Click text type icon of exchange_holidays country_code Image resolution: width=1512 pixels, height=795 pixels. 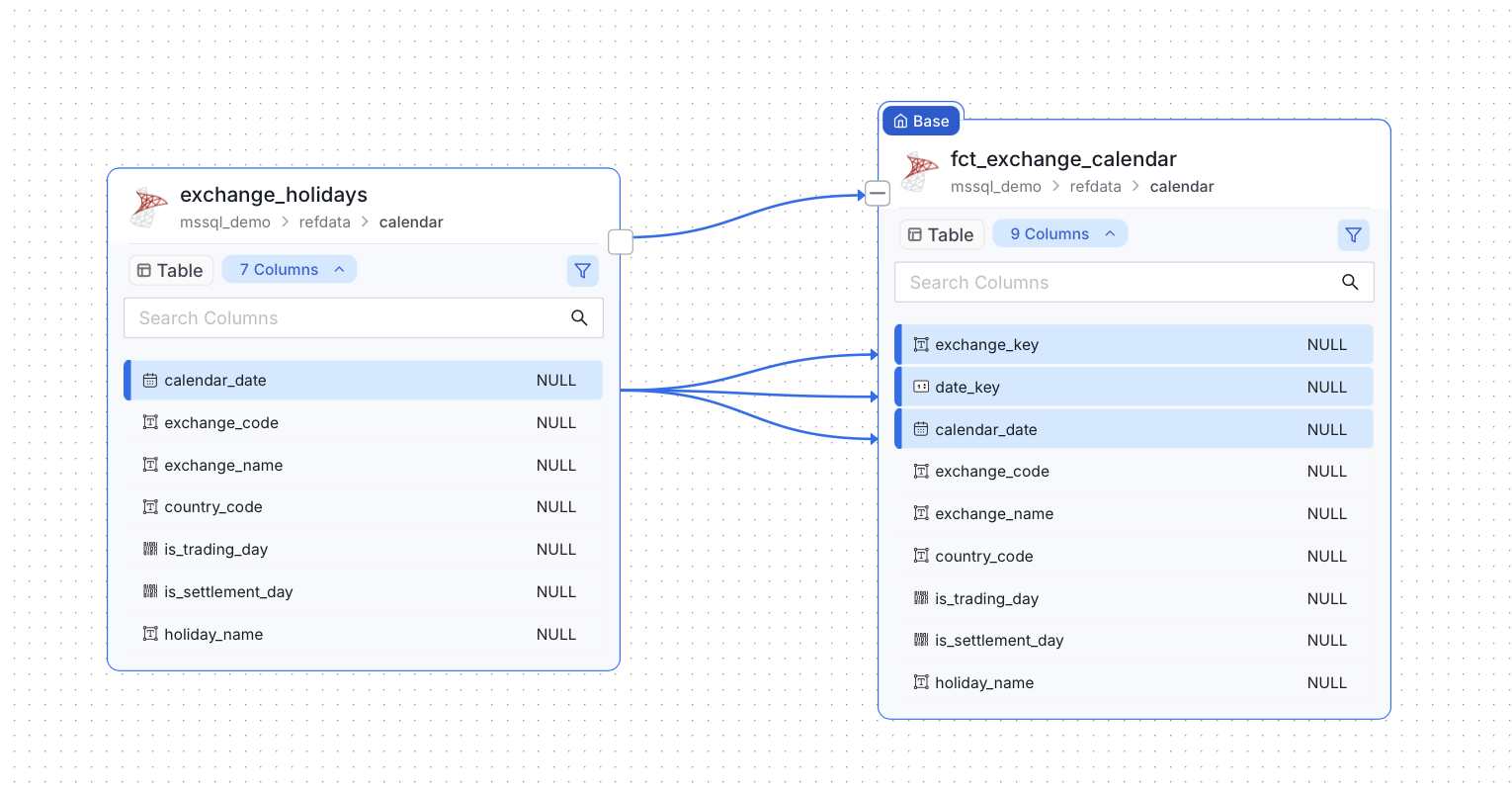tap(150, 506)
